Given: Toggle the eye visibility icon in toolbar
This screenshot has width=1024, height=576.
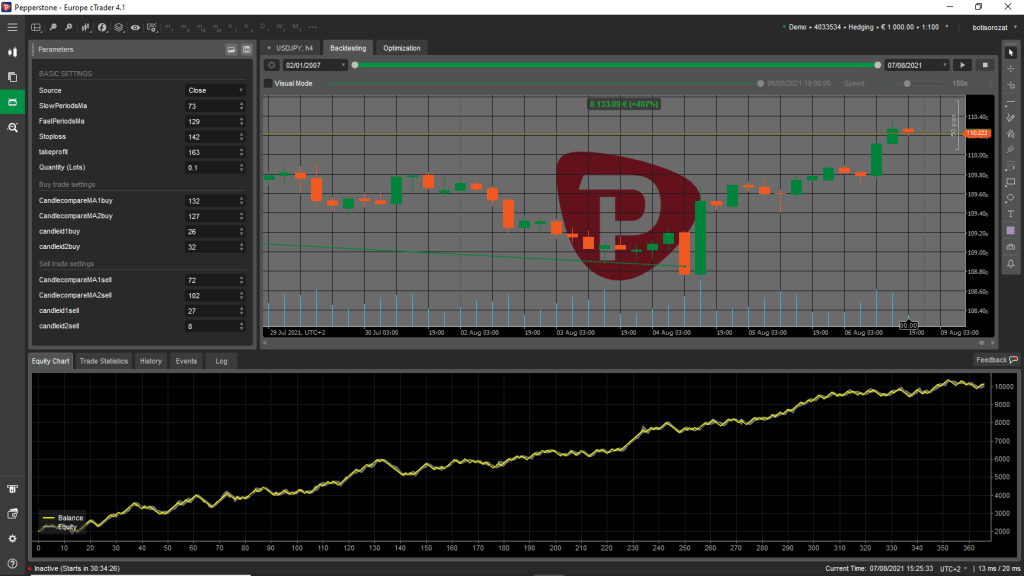Looking at the screenshot, I should pos(136,27).
